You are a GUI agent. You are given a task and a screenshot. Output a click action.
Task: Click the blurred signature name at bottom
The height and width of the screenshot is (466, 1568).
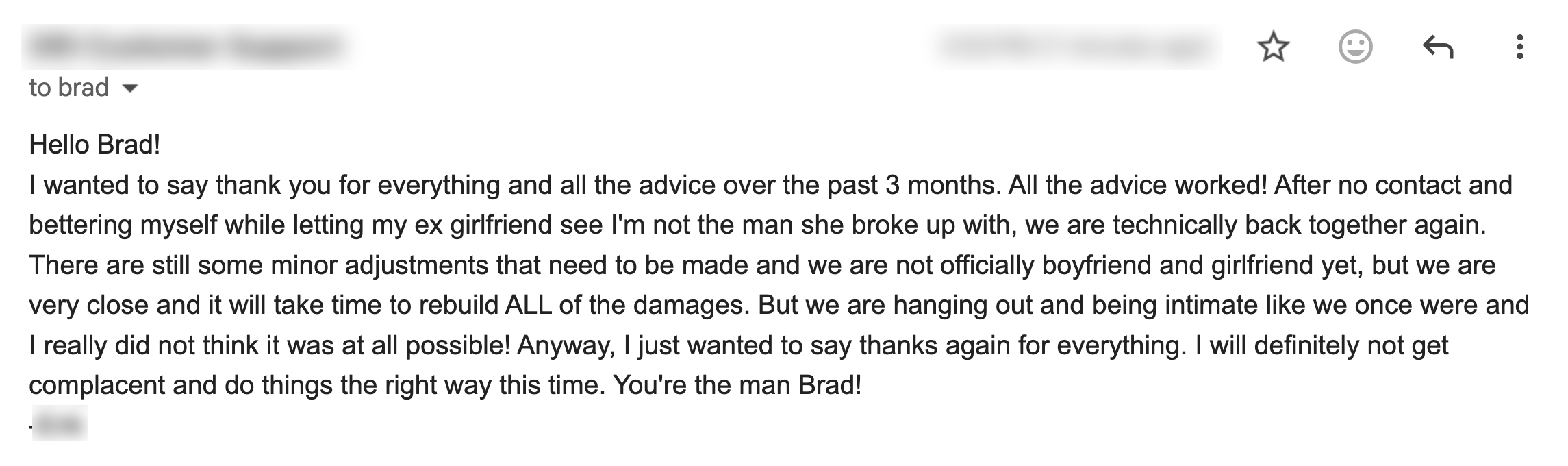tap(60, 424)
